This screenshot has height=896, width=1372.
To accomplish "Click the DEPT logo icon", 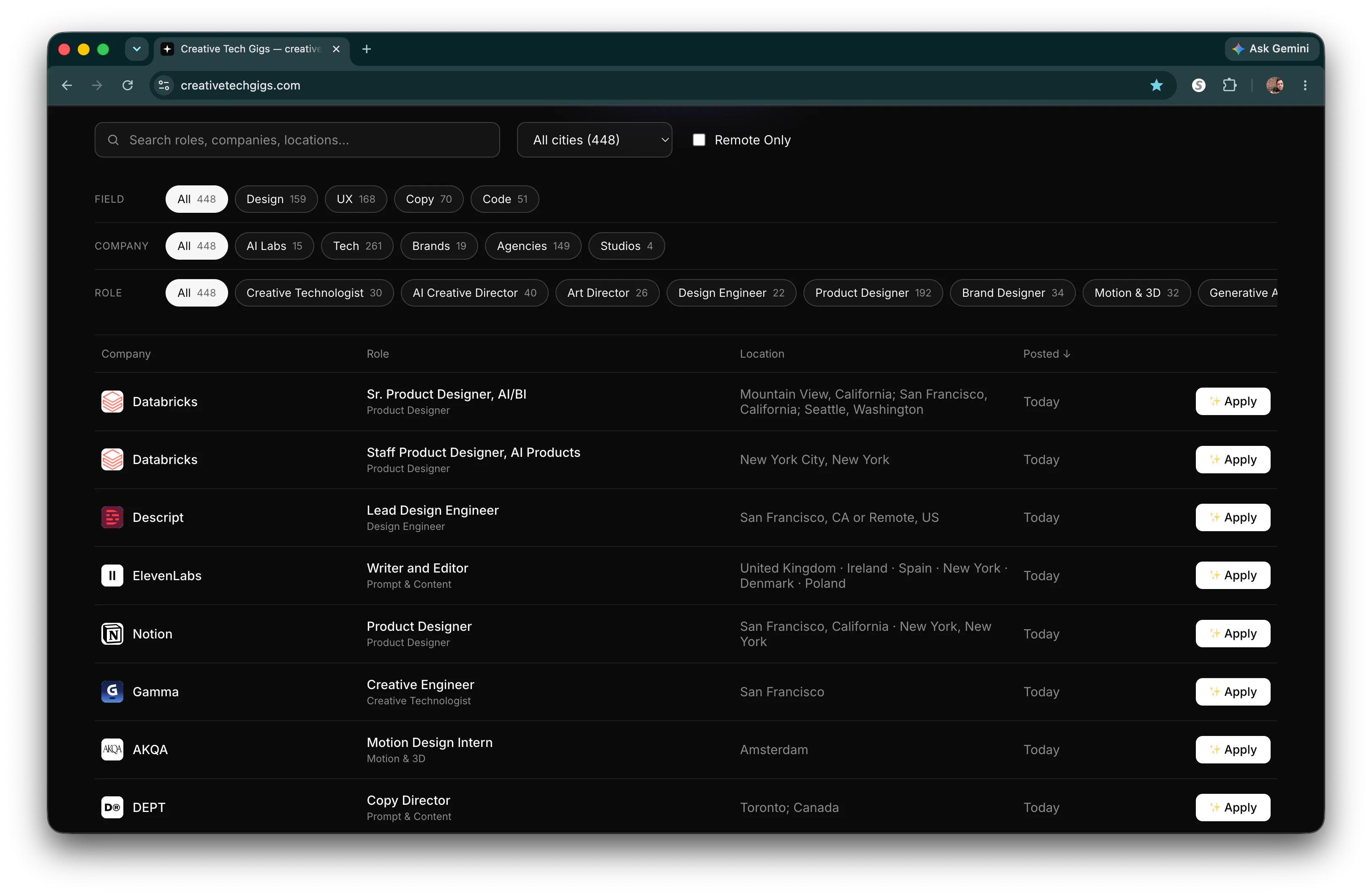I will pyautogui.click(x=112, y=807).
